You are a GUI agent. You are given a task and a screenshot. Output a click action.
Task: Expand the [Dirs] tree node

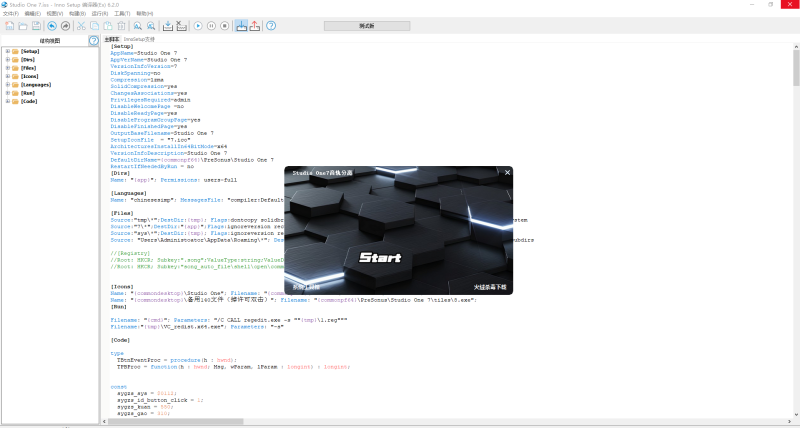[x=8, y=59]
